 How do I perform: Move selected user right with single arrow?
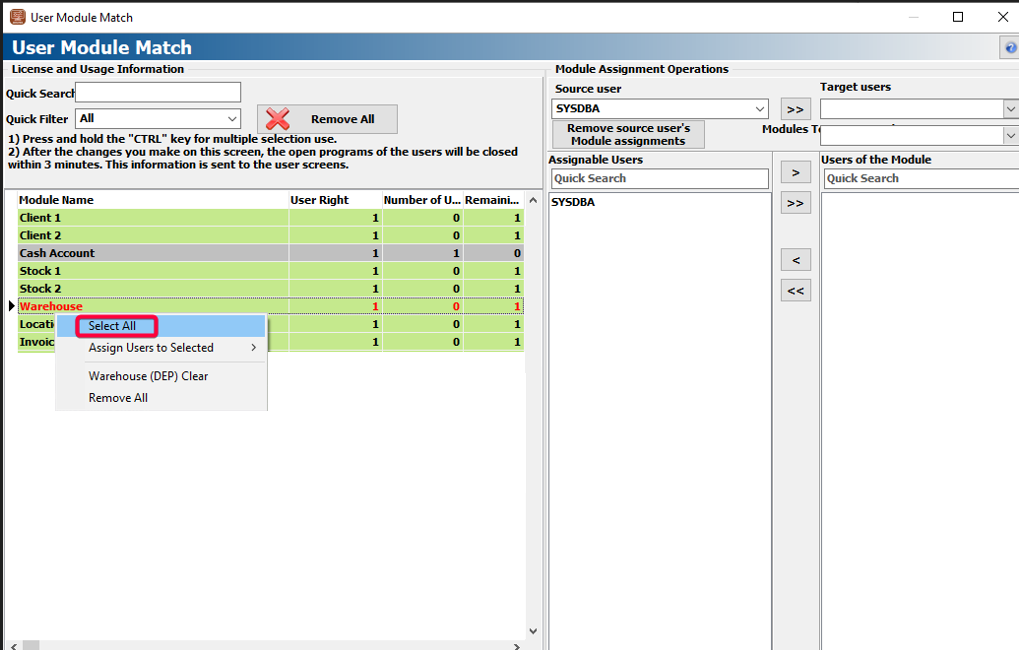coord(795,173)
